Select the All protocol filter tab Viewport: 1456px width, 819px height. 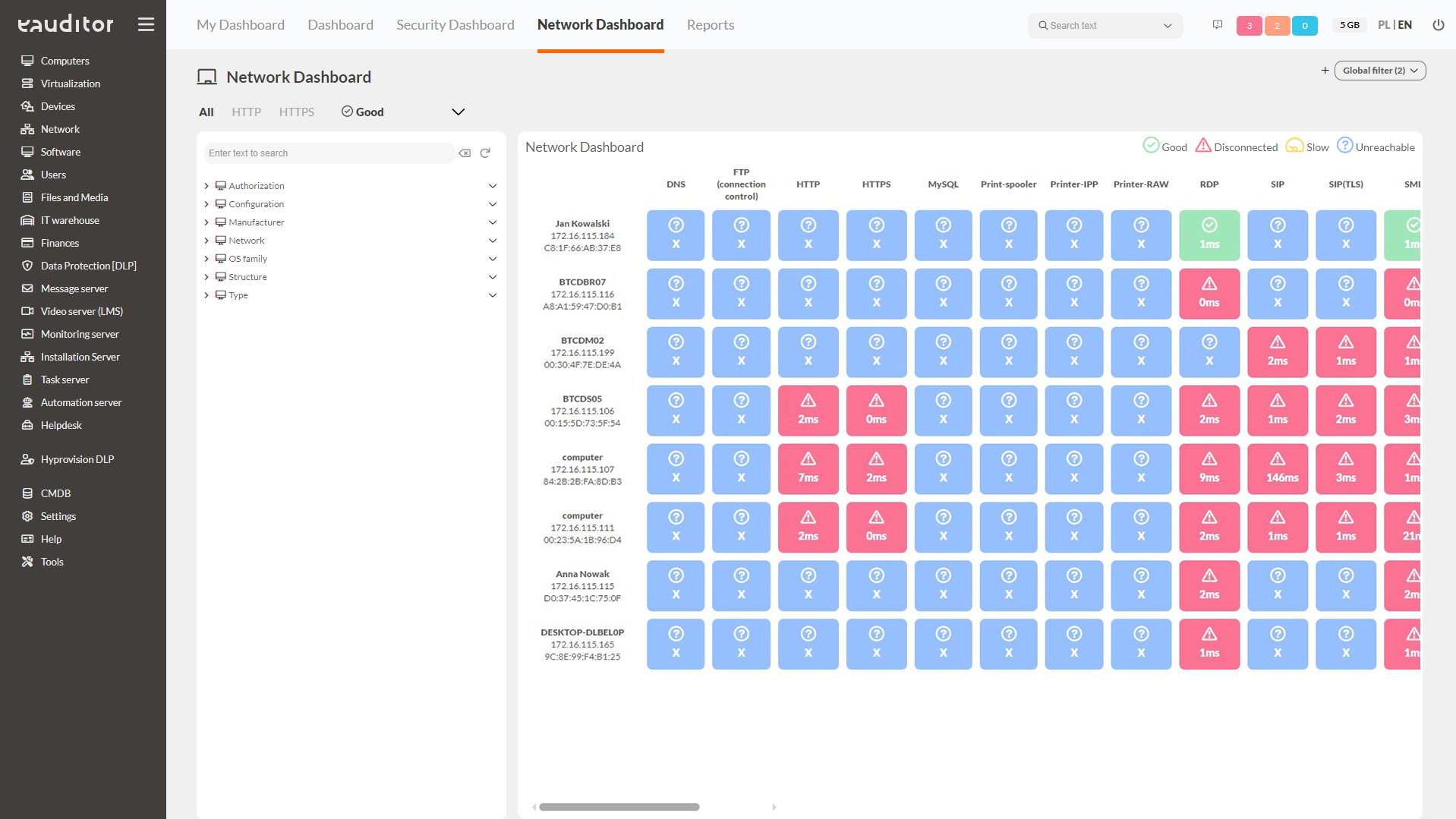click(x=206, y=112)
